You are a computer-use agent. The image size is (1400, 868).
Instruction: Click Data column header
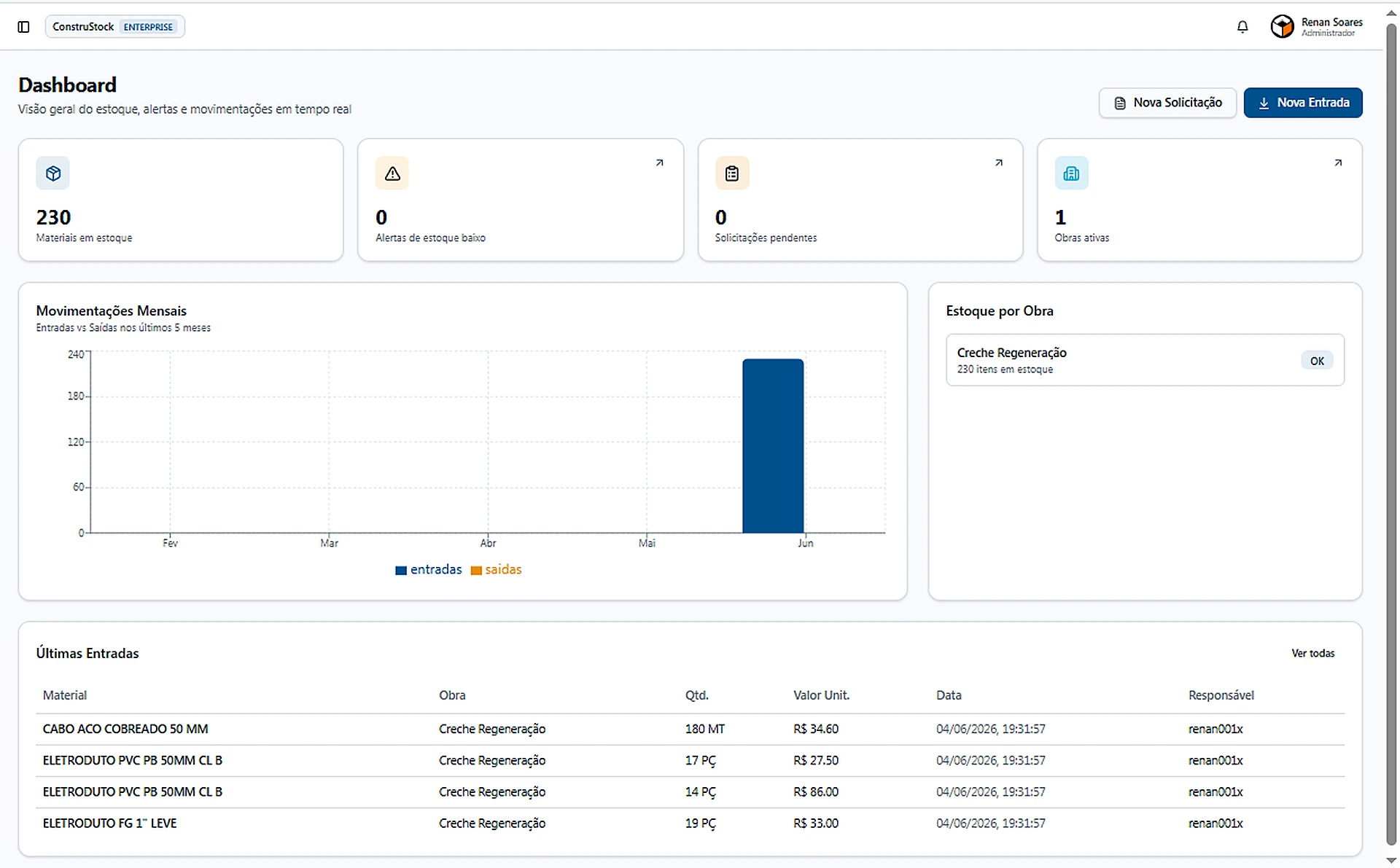[x=949, y=695]
